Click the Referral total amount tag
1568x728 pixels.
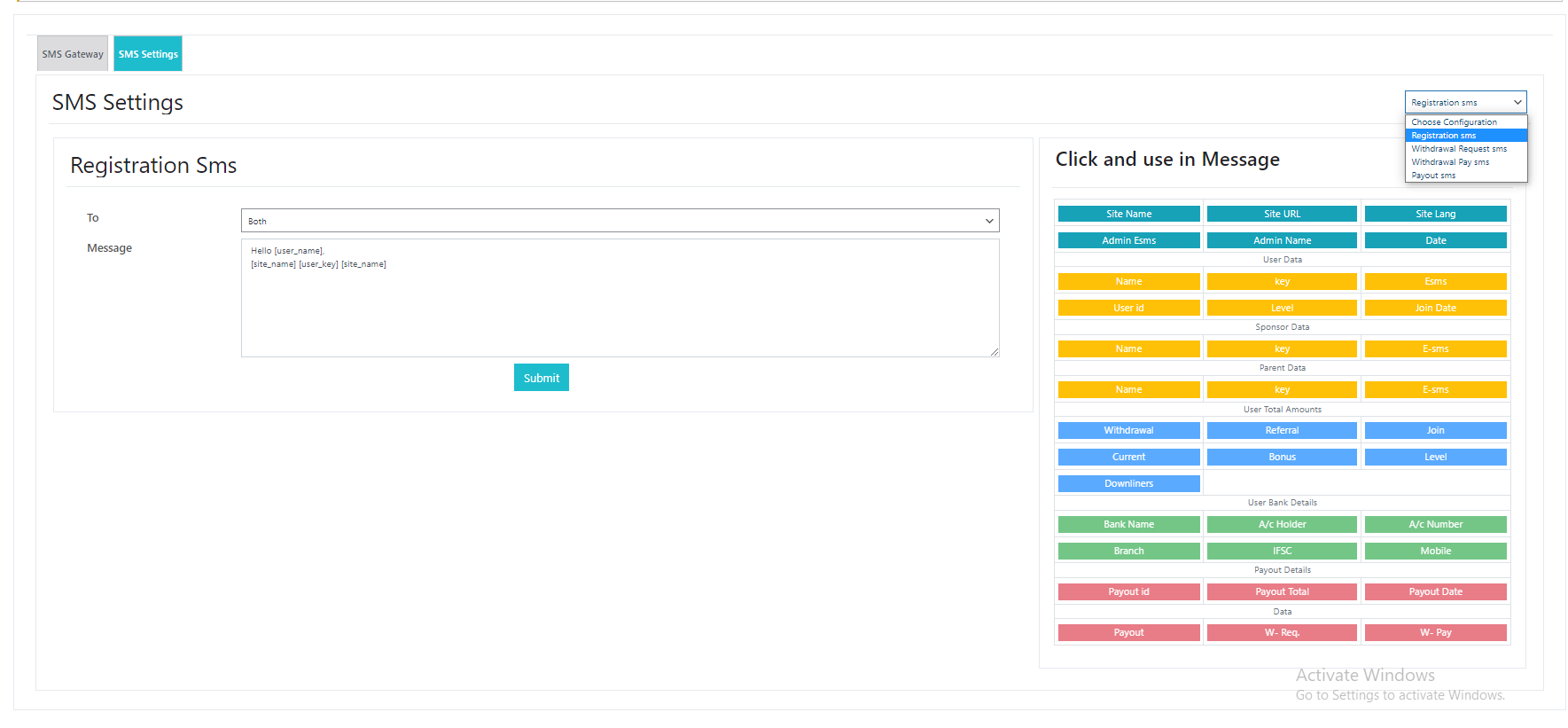pyautogui.click(x=1282, y=430)
